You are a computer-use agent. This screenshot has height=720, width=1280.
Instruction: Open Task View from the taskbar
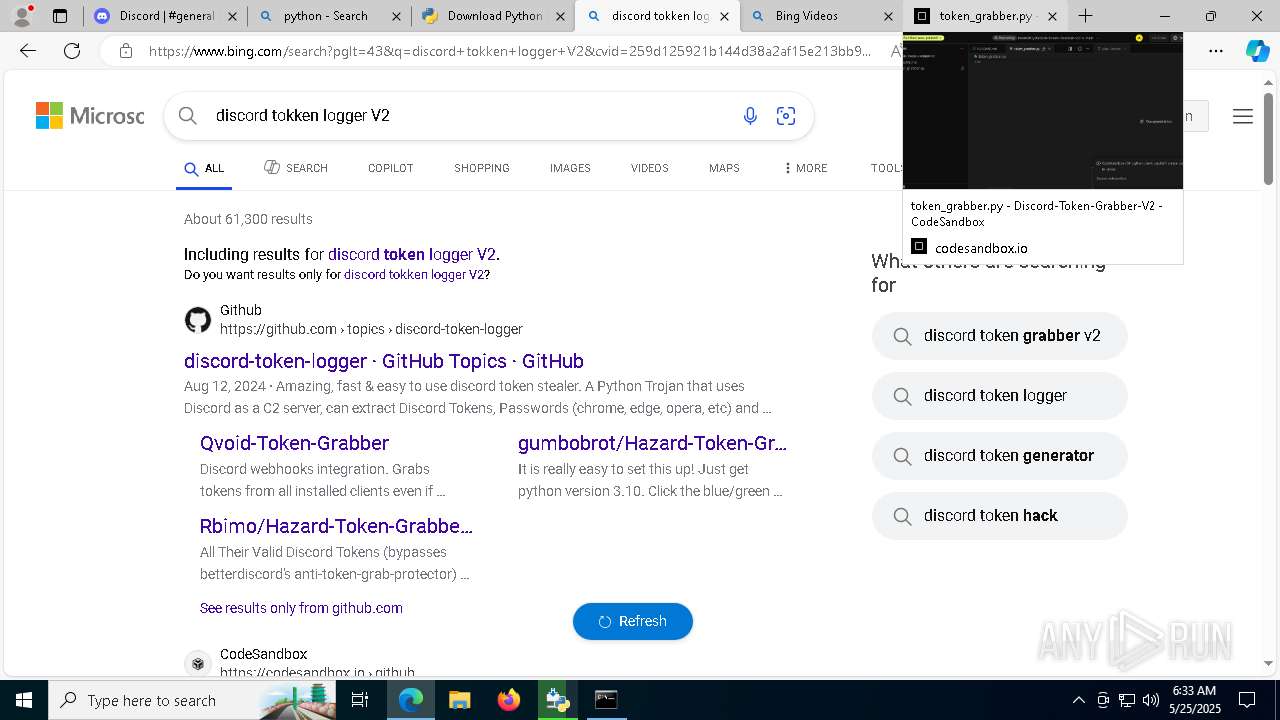tap(360, 700)
